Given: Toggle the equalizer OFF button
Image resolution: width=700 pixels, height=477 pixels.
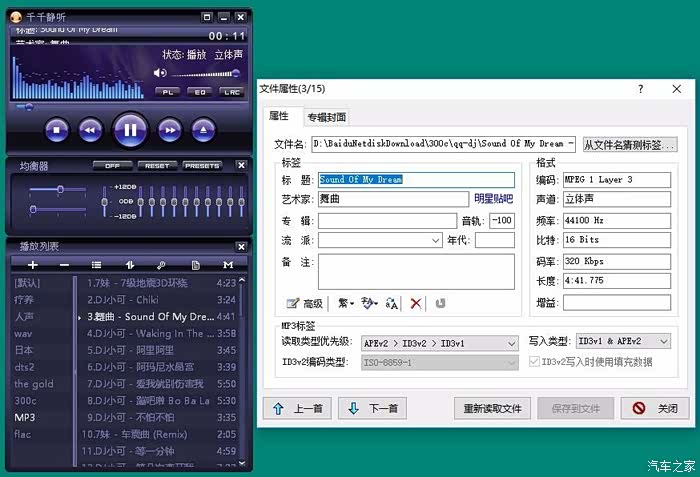Looking at the screenshot, I should tap(112, 166).
